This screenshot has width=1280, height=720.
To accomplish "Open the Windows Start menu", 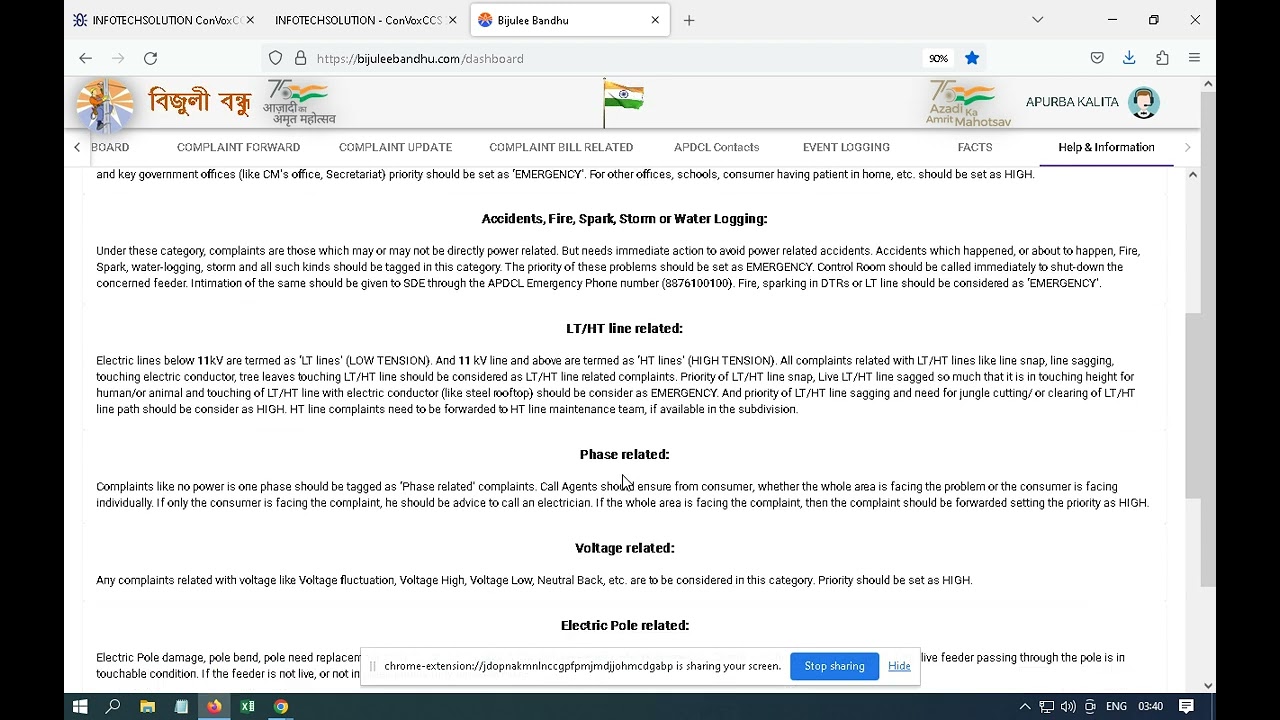I will [80, 706].
